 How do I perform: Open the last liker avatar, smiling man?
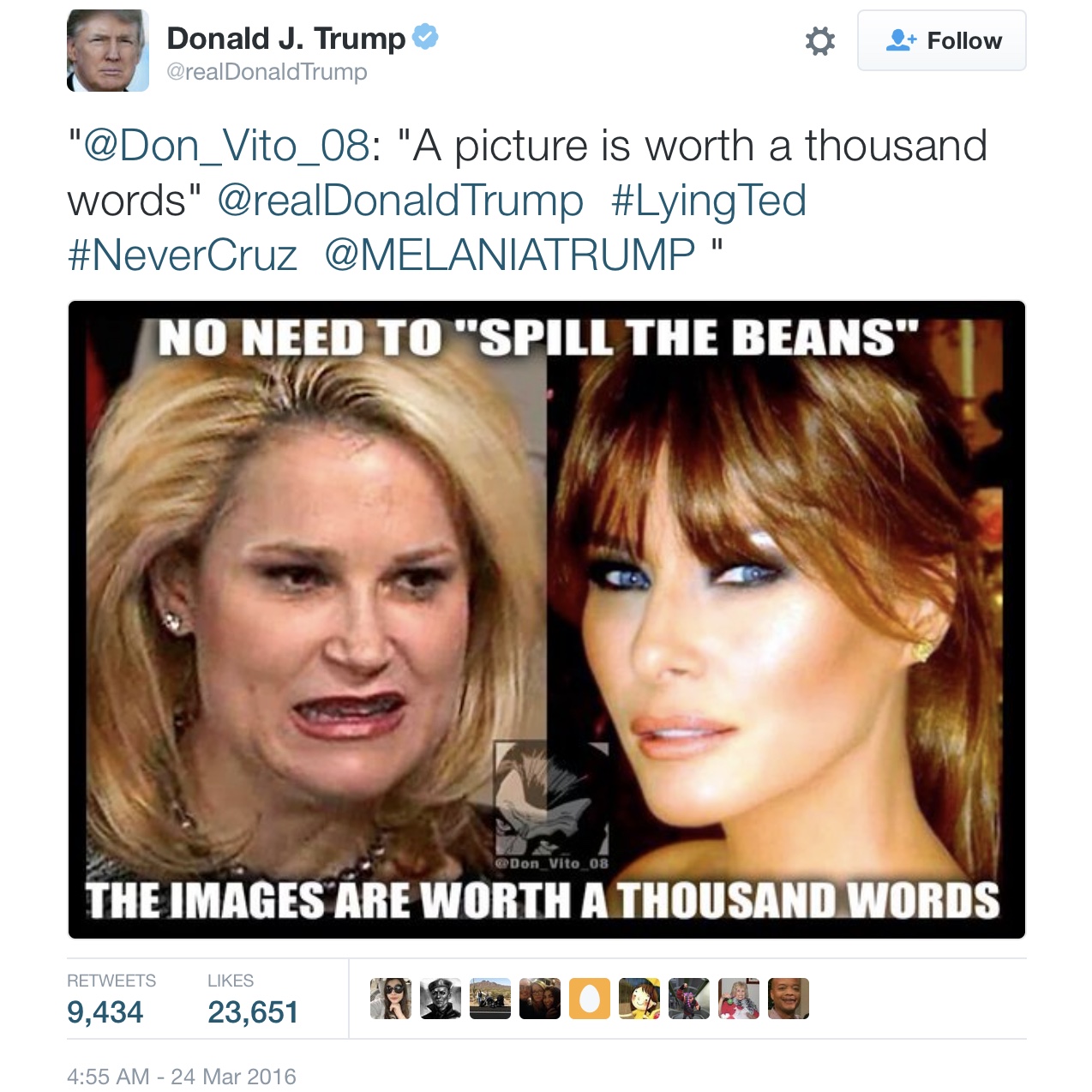(789, 999)
